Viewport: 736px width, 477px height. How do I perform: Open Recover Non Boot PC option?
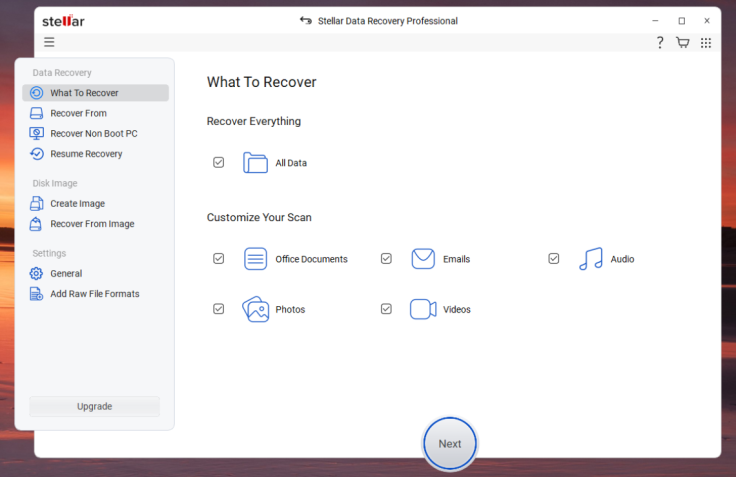coord(93,133)
